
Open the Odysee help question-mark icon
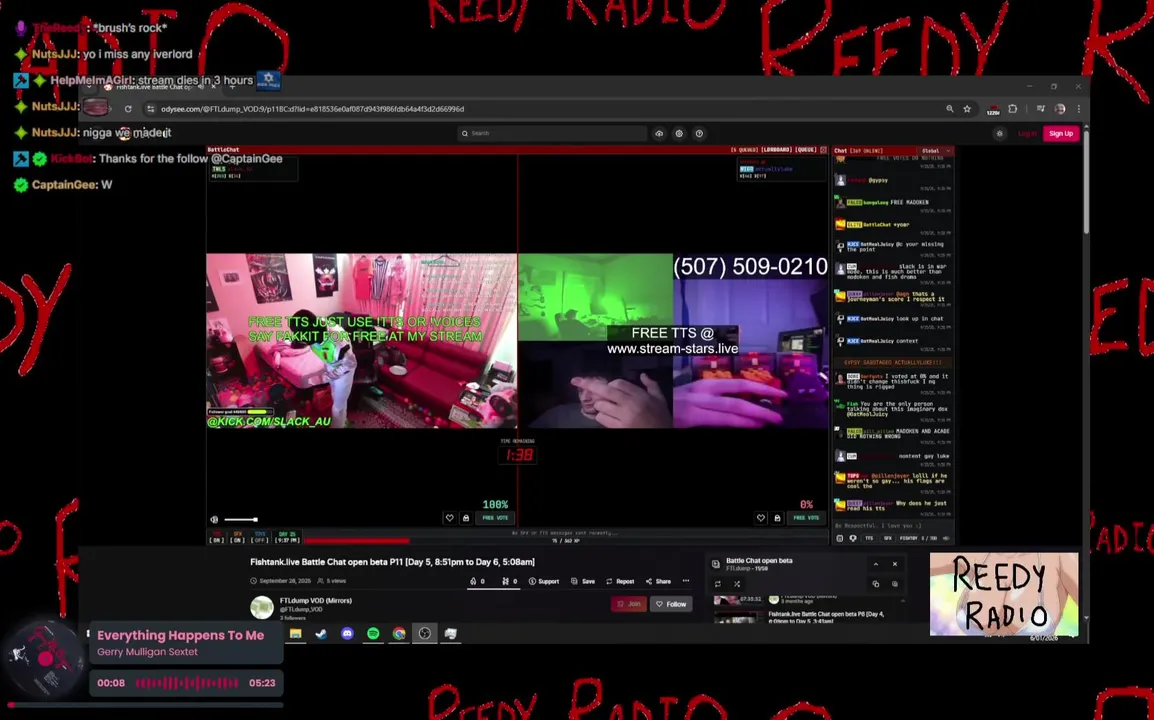699,133
